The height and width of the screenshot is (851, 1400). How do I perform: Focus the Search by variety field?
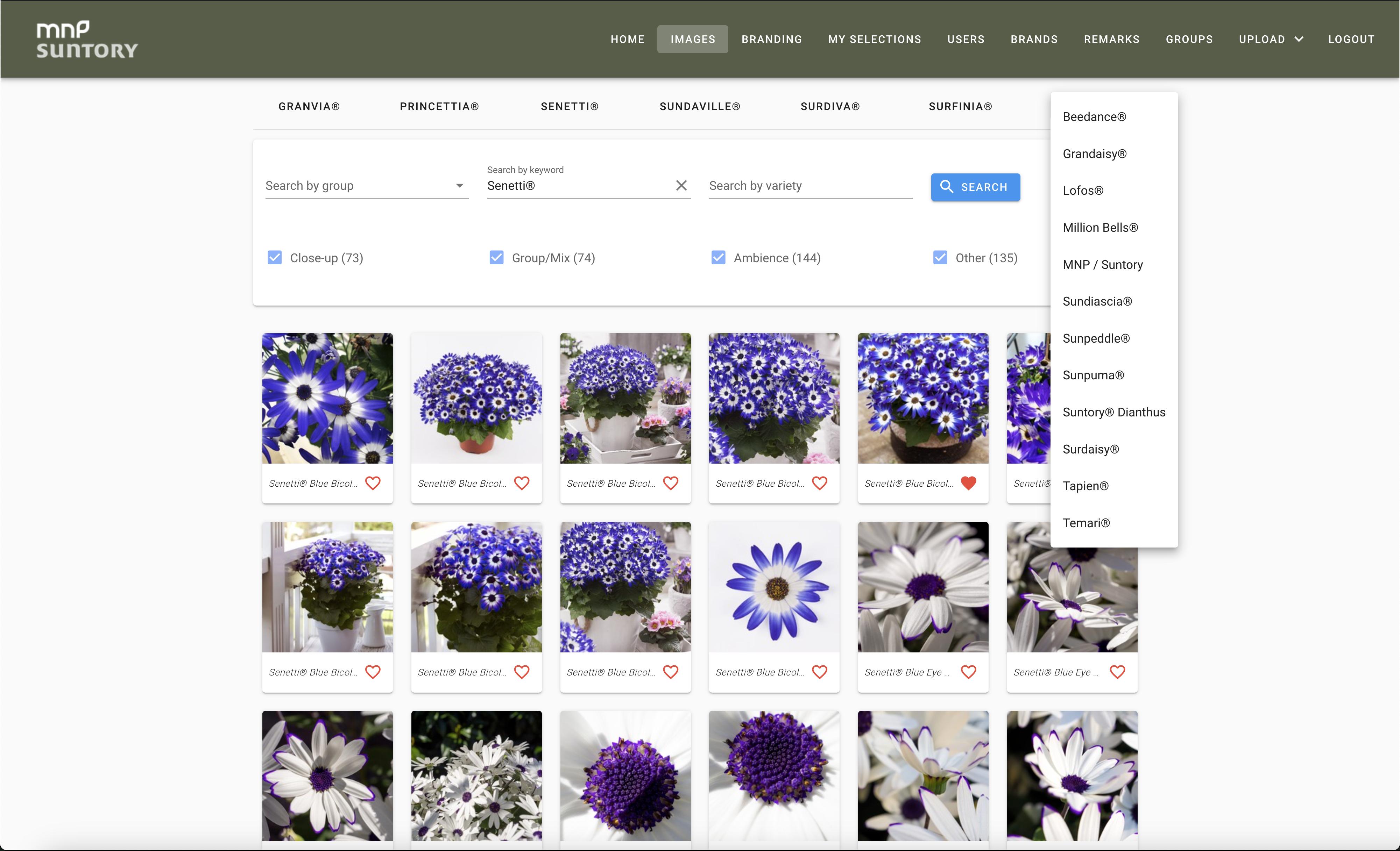809,186
